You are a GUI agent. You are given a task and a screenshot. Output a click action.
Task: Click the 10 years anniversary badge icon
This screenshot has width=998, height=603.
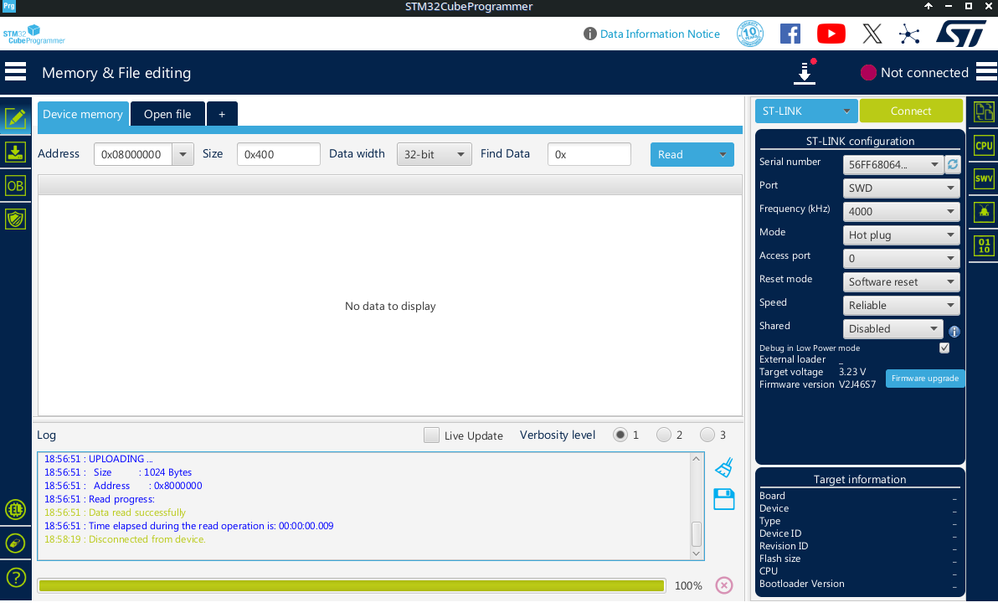750,34
